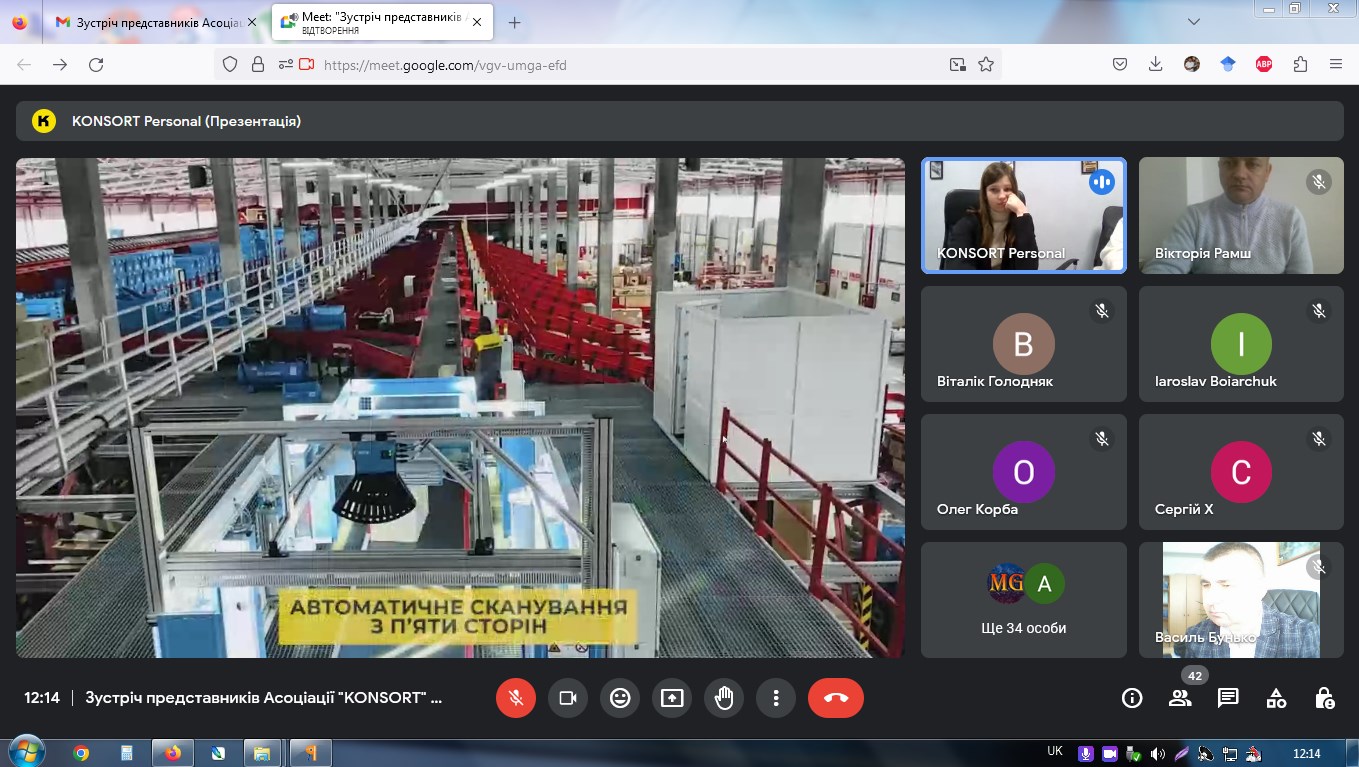Open the Firefox downloads panel
The width and height of the screenshot is (1359, 767).
[1156, 64]
